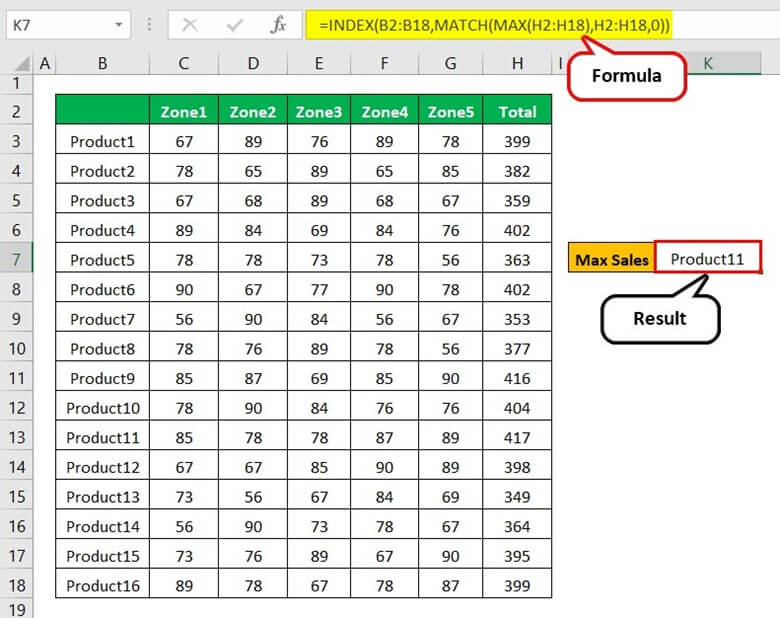The height and width of the screenshot is (618, 780).
Task: Click the total 404 cell
Action: 517,408
